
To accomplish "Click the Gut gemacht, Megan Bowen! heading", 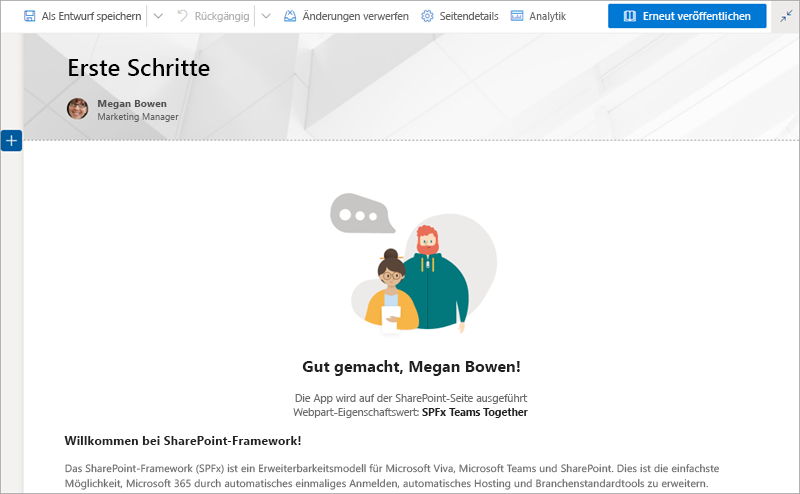I will (x=411, y=367).
